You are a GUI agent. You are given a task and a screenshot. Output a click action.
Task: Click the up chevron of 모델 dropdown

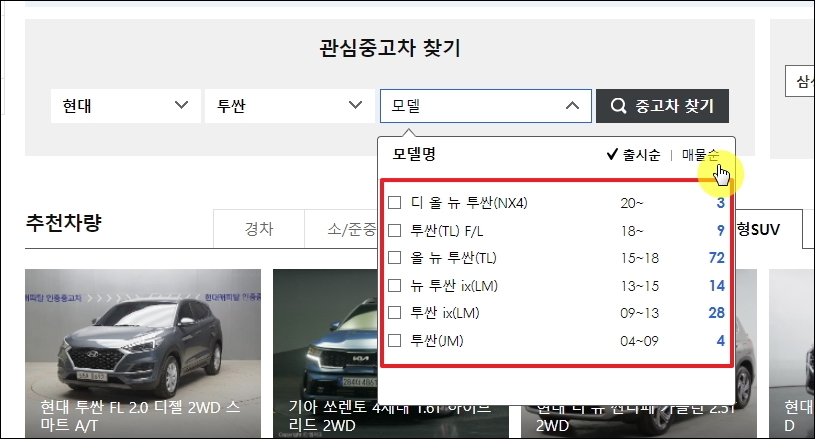[572, 106]
